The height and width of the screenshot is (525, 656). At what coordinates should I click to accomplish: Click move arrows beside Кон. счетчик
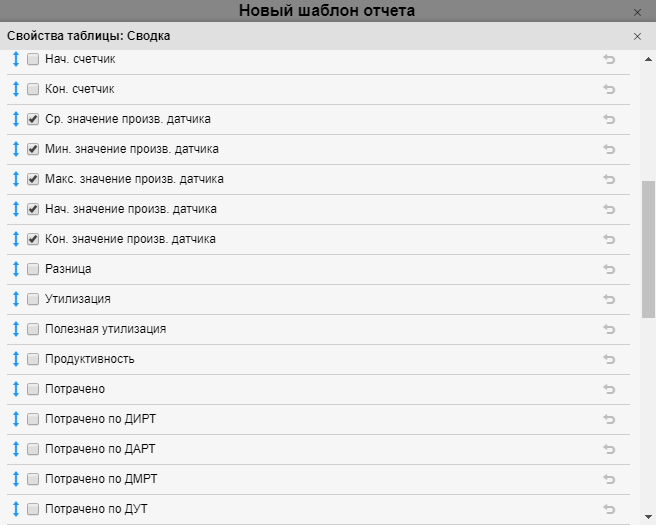16,89
